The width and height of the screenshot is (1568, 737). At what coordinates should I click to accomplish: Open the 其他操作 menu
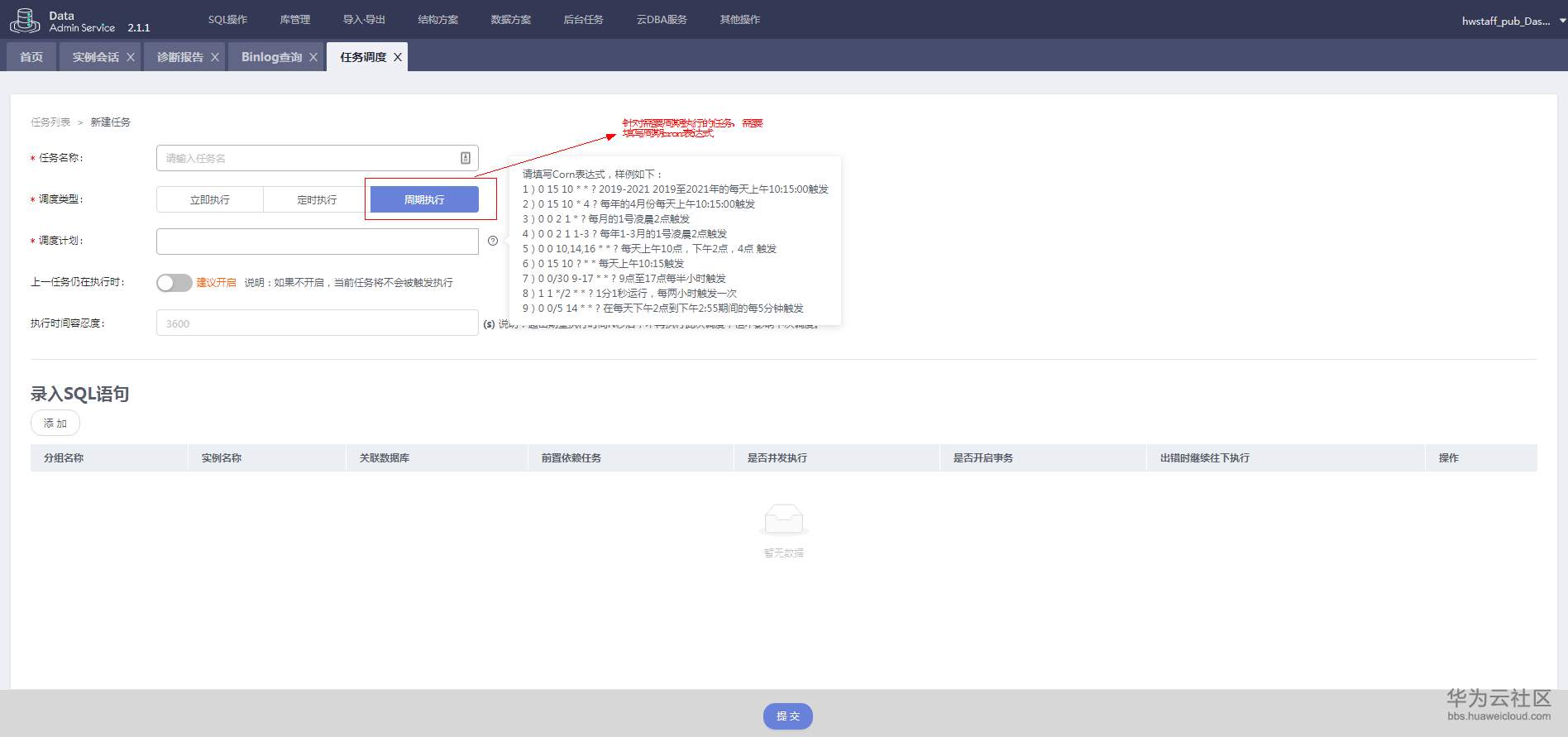pos(740,19)
